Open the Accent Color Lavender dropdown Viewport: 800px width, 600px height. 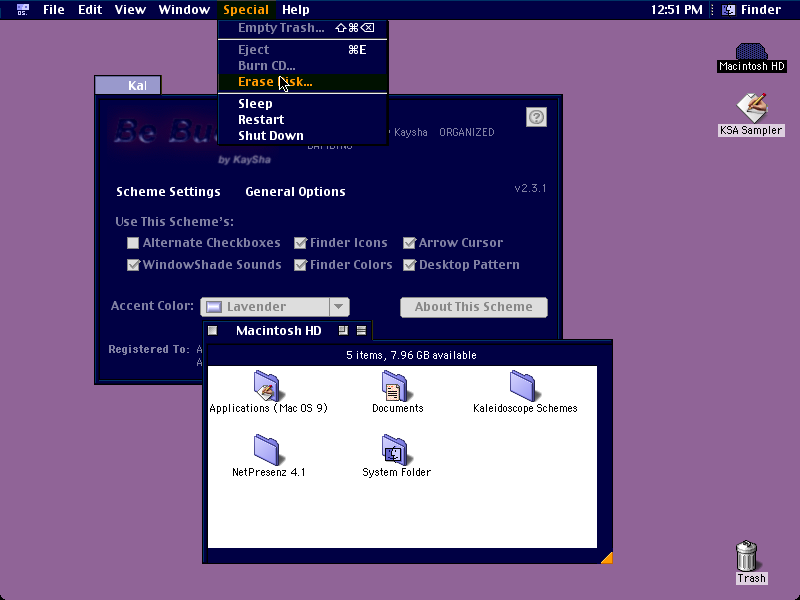pyautogui.click(x=275, y=307)
